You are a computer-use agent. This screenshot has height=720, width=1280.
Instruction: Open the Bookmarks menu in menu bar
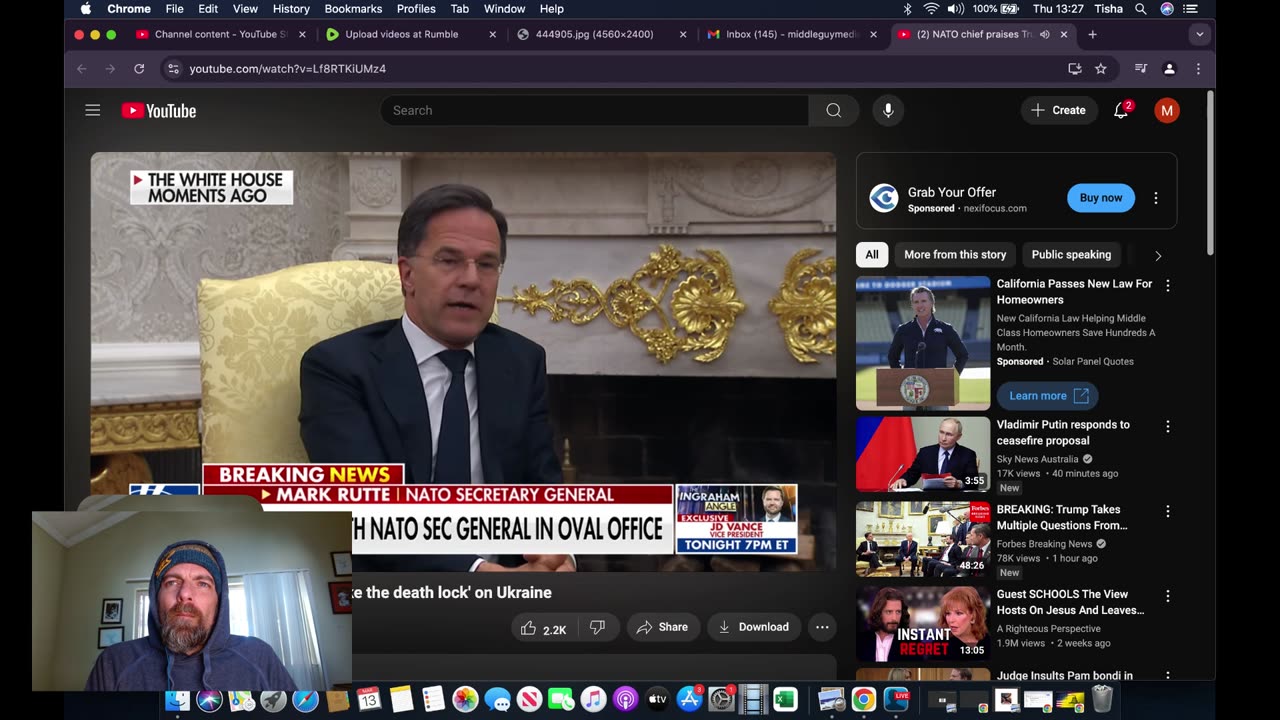pyautogui.click(x=353, y=9)
